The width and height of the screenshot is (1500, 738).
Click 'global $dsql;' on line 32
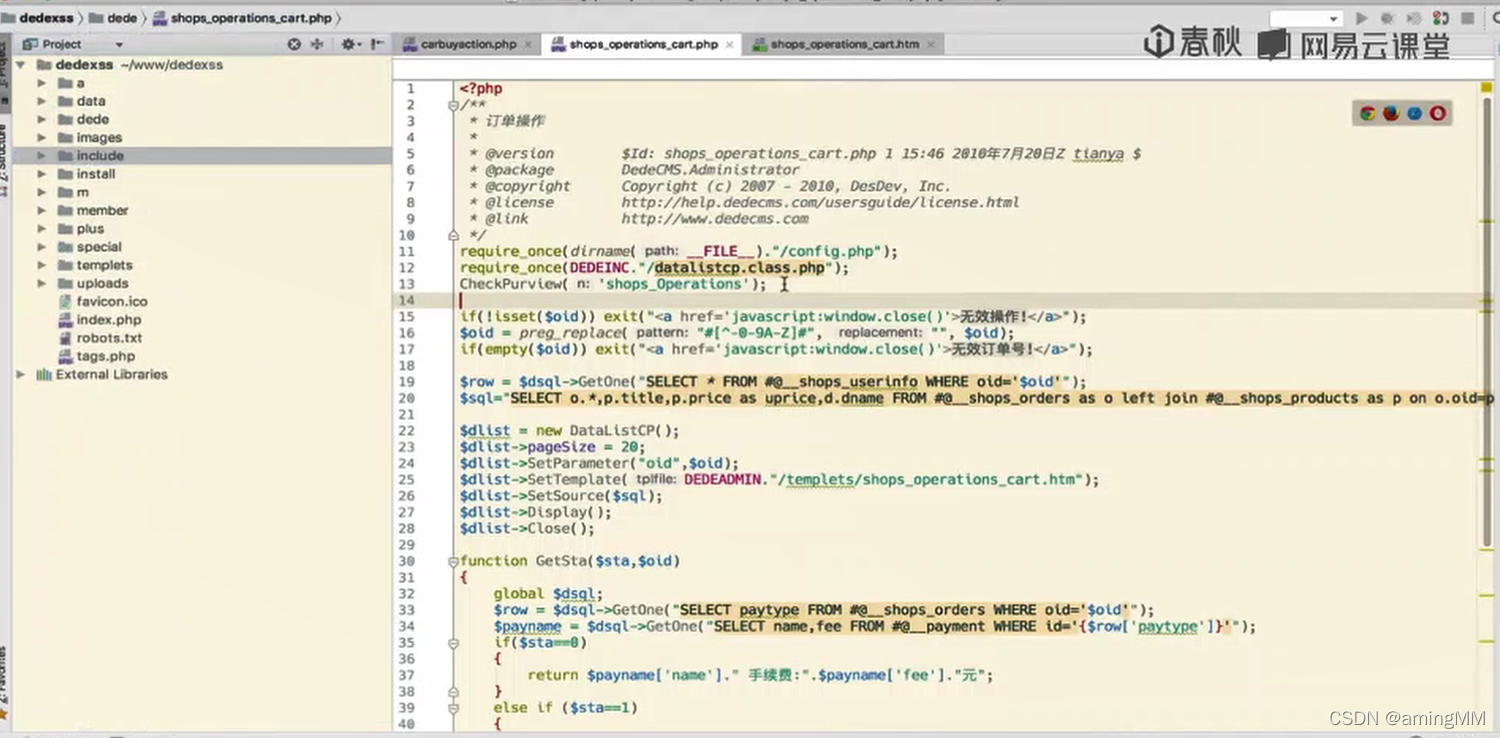tap(548, 594)
